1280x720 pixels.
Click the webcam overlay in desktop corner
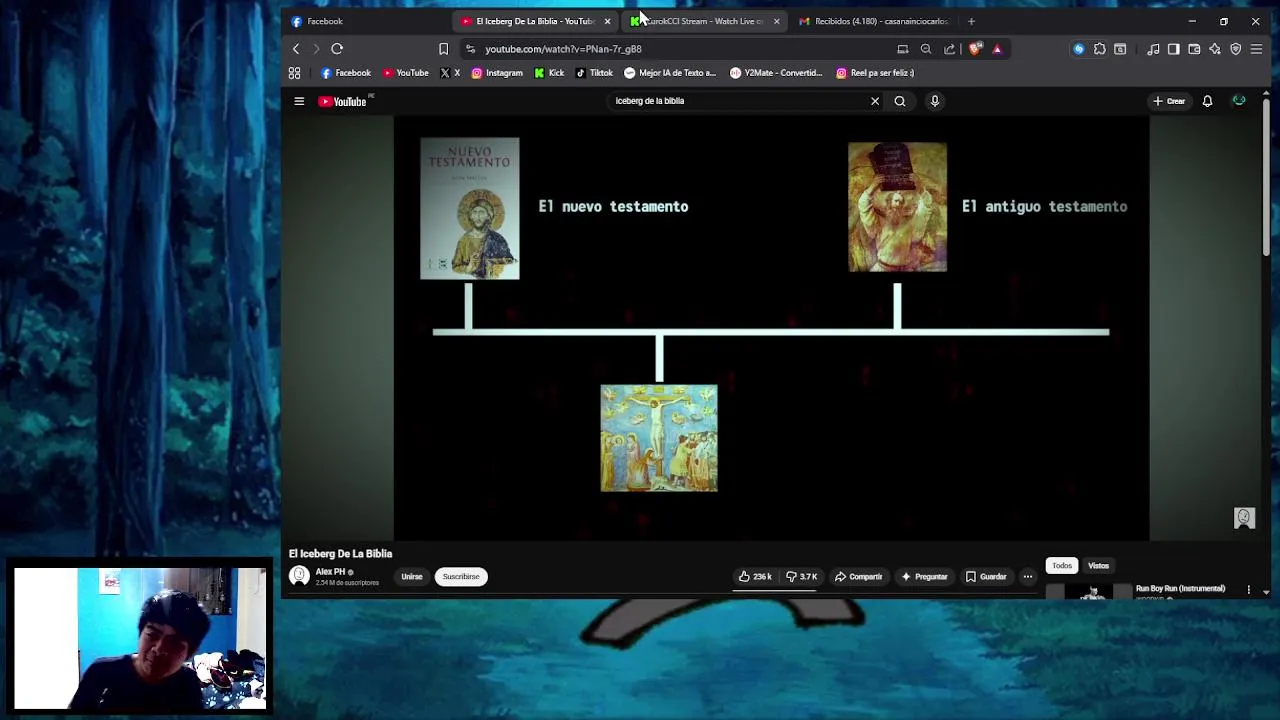pos(141,639)
